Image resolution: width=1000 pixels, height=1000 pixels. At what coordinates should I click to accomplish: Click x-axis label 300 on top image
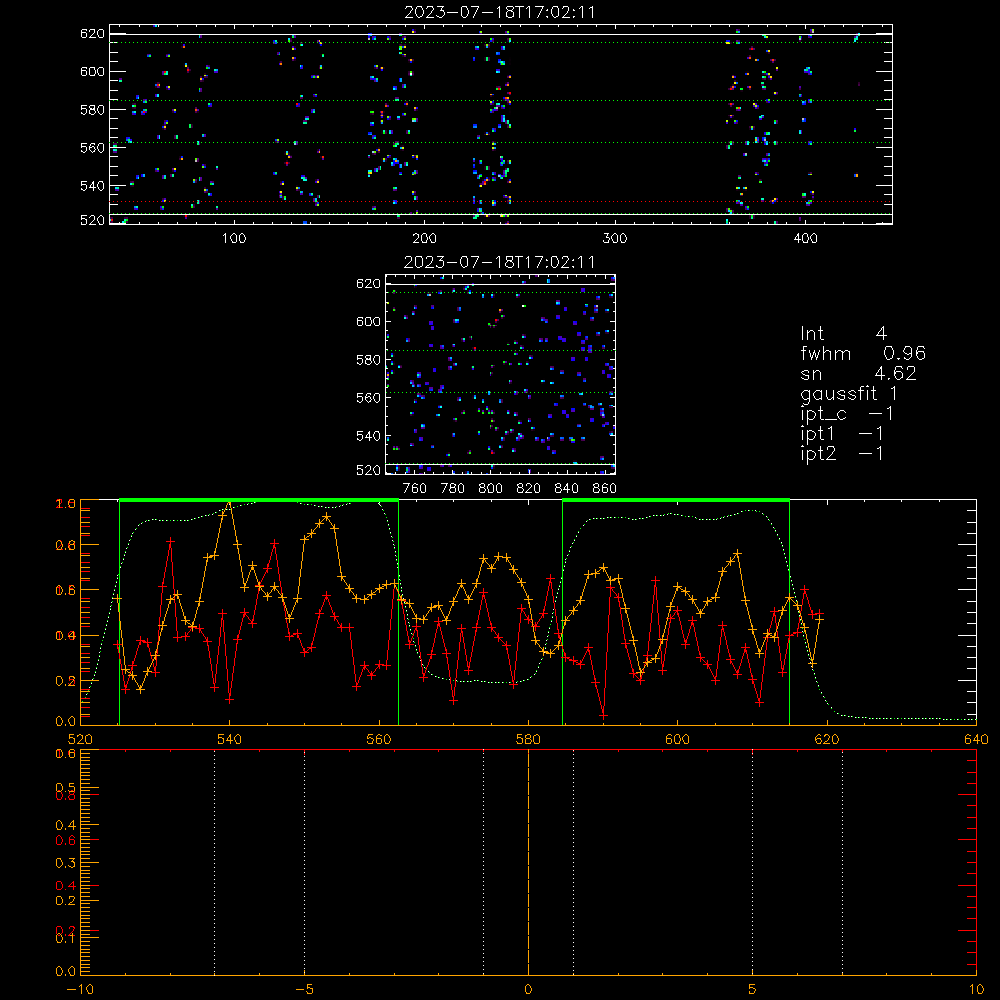[615, 239]
